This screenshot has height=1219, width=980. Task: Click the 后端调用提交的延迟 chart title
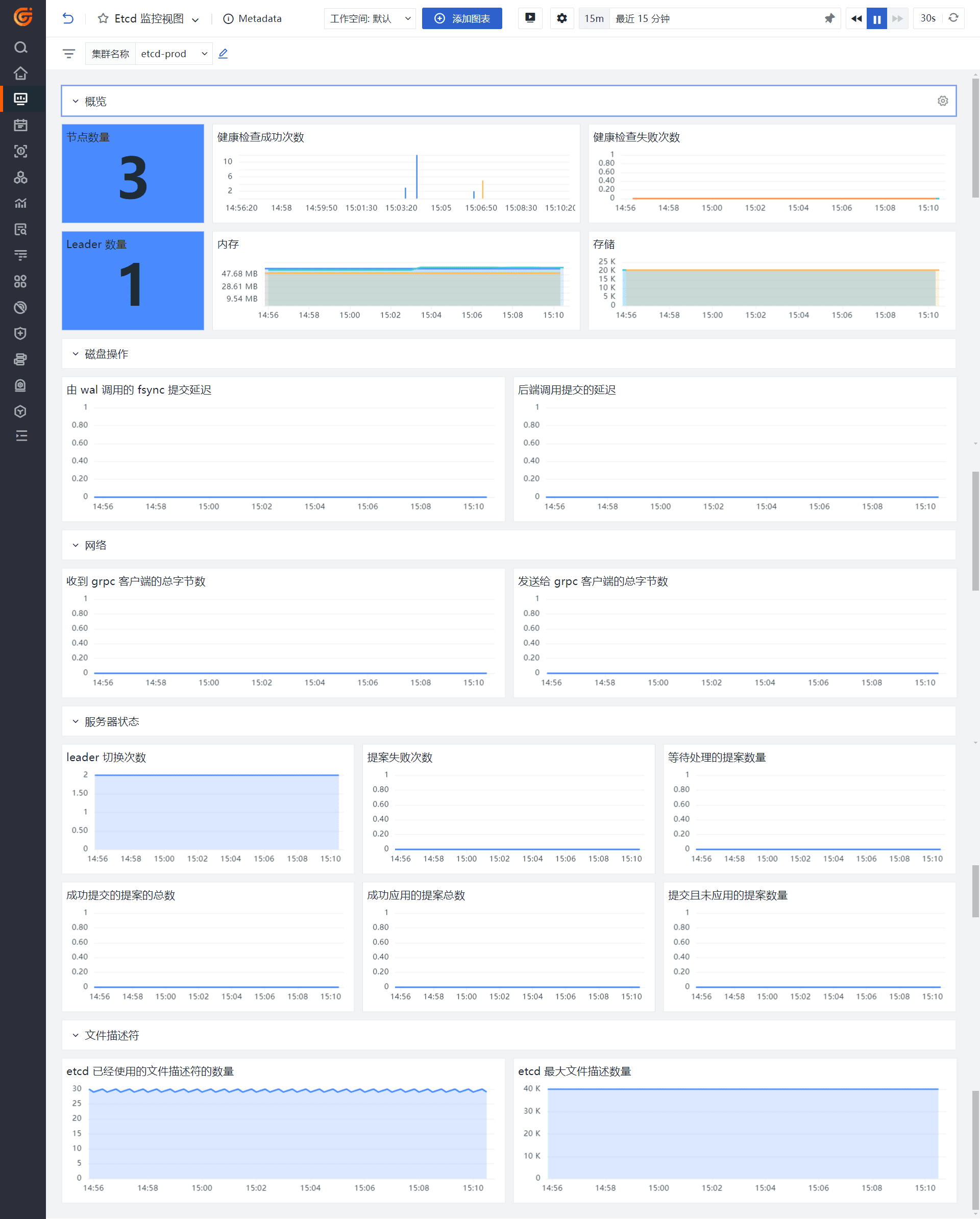tap(567, 389)
